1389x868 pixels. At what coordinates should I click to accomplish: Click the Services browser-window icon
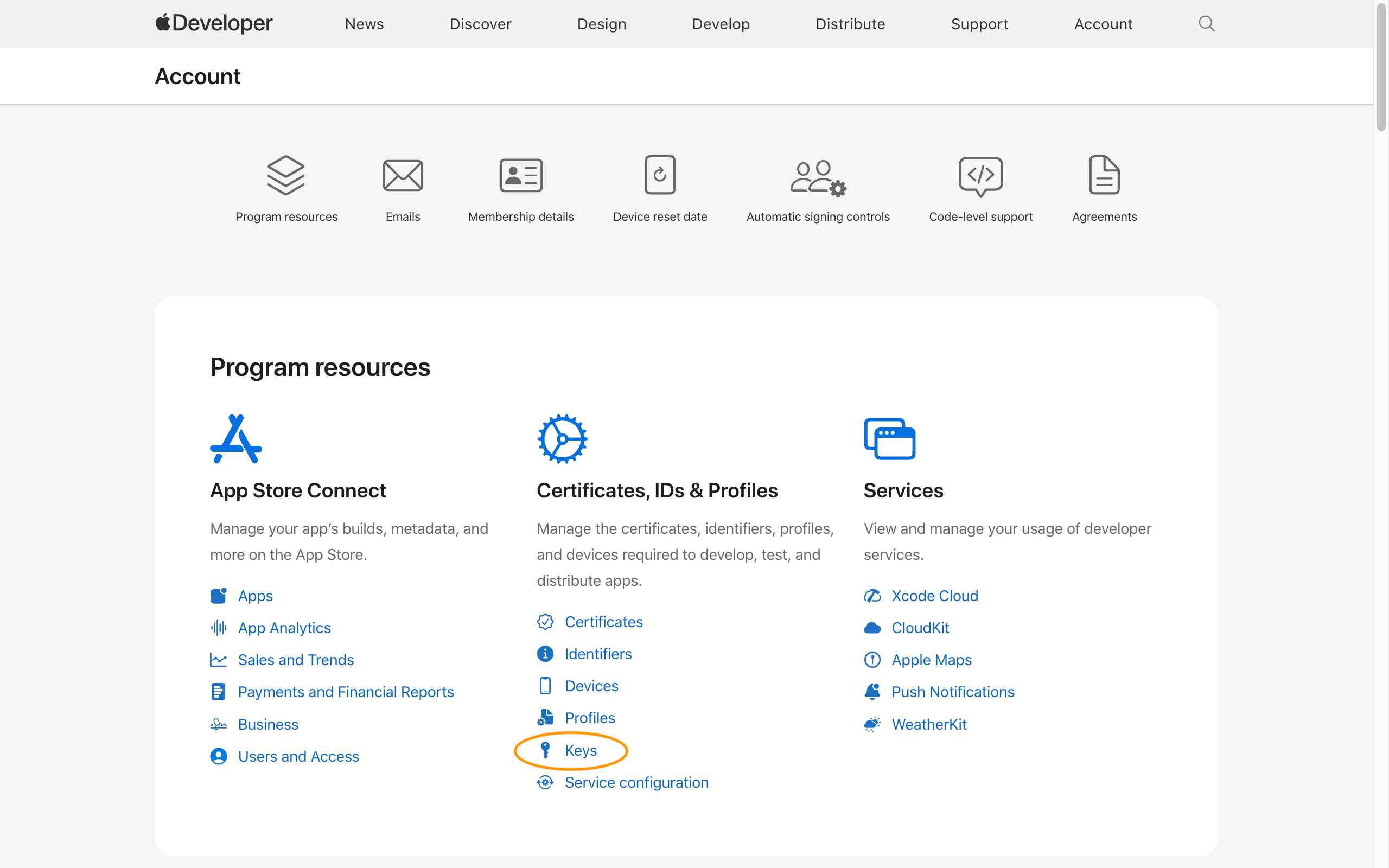pyautogui.click(x=890, y=438)
